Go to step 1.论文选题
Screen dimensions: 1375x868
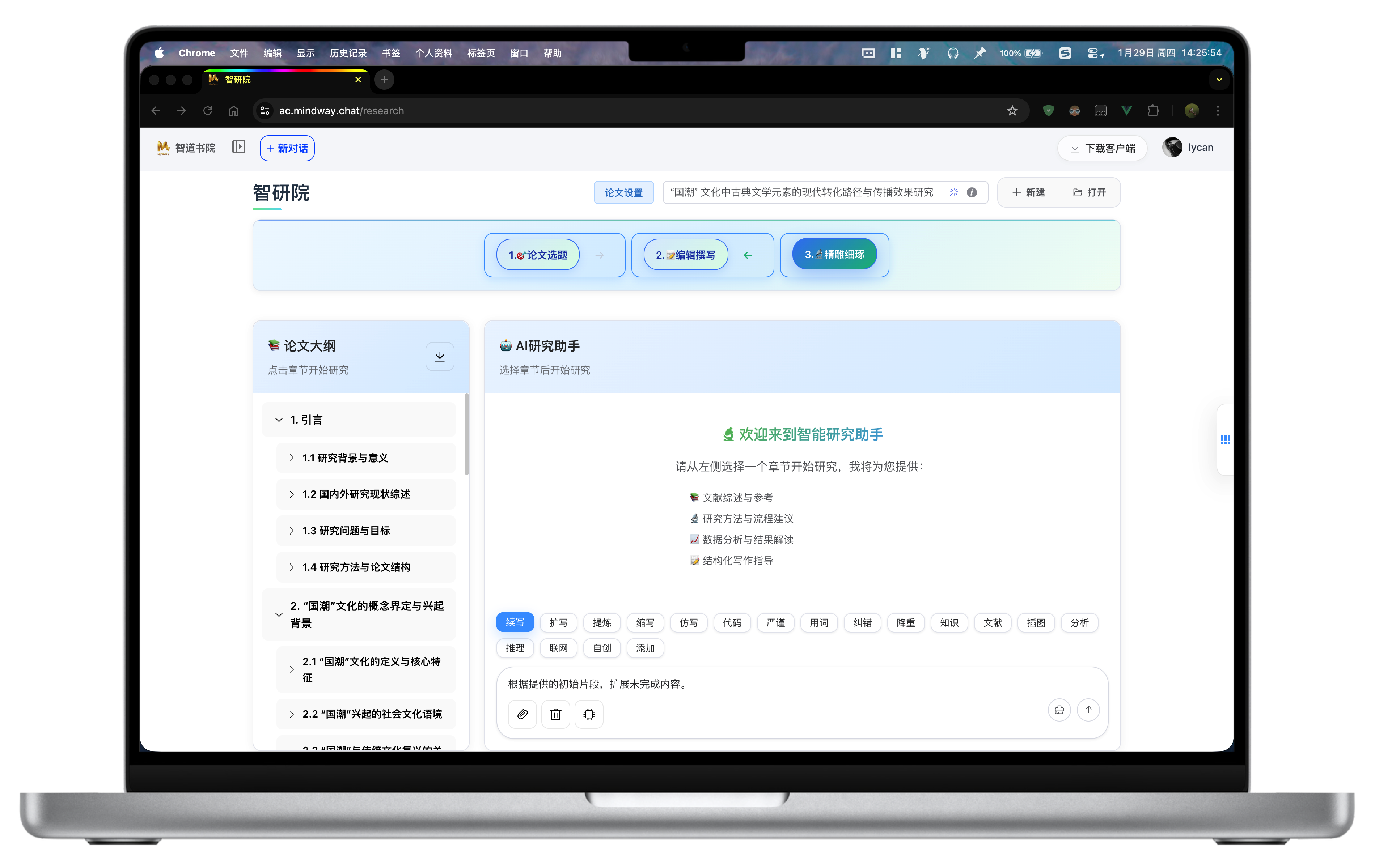tap(538, 255)
